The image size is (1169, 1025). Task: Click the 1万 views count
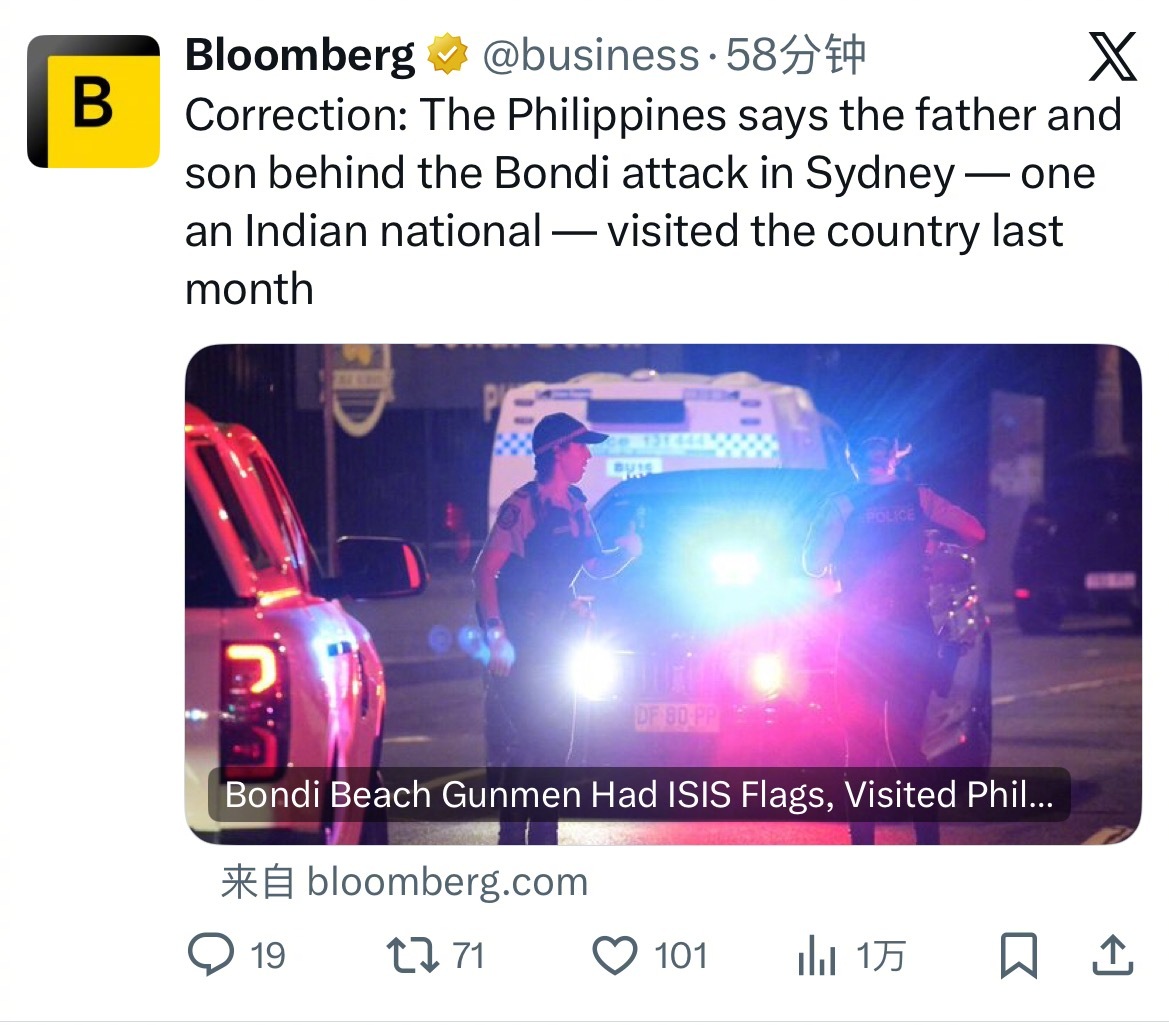pos(880,957)
